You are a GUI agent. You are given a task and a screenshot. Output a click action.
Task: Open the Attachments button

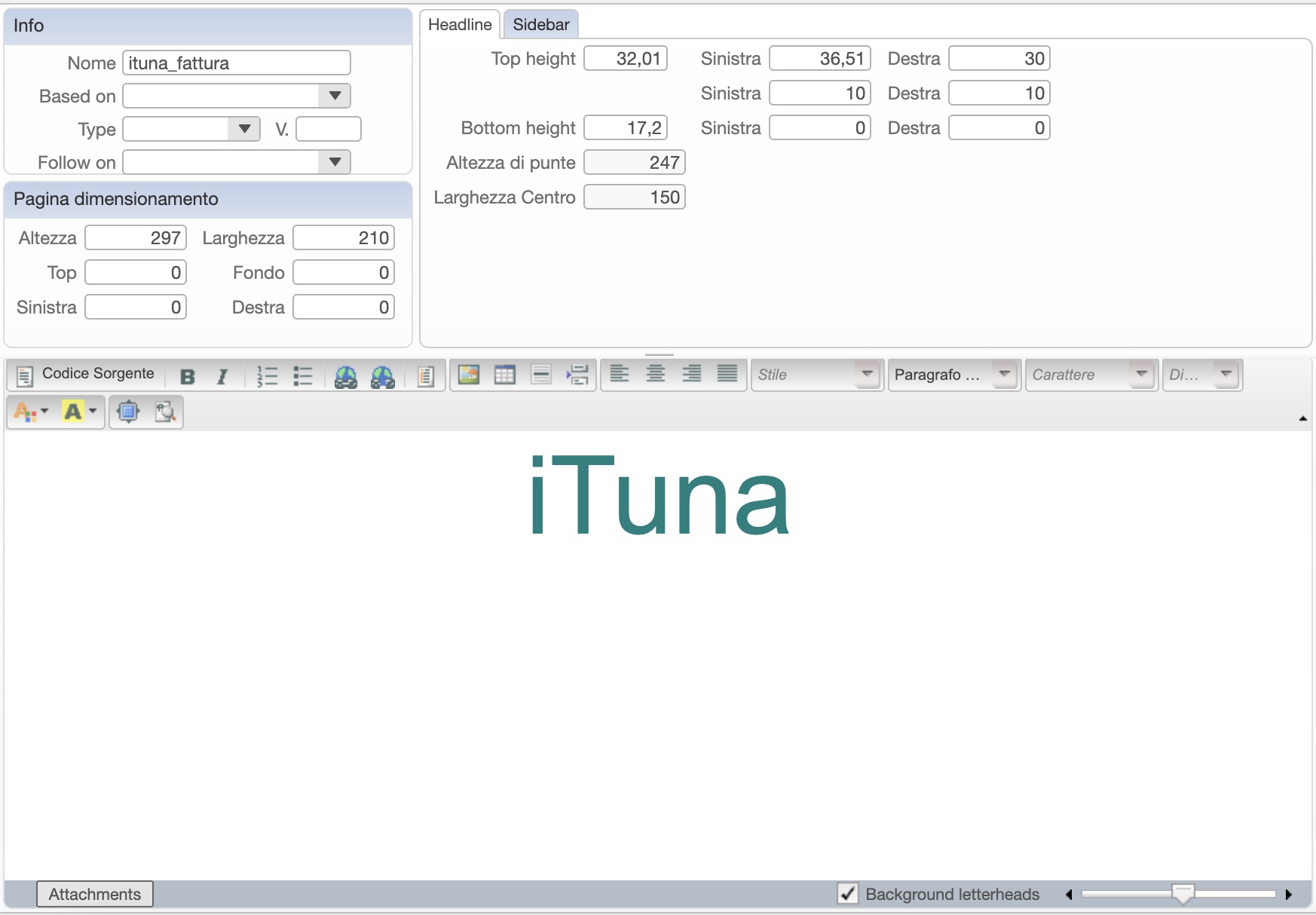(95, 894)
